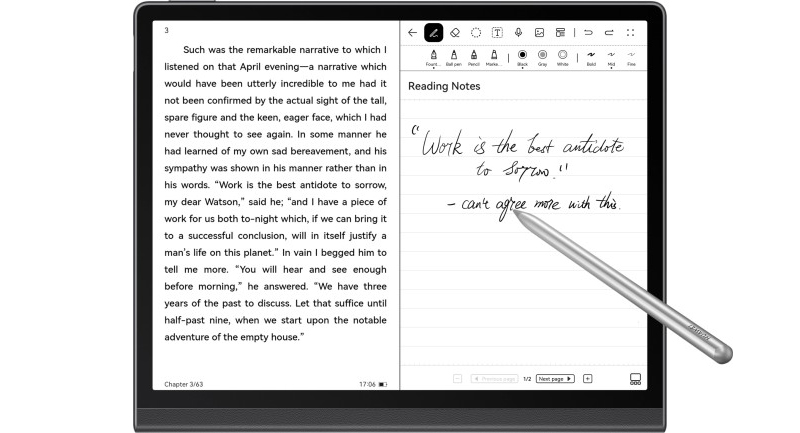Go to Next page of notes
Image resolution: width=800 pixels, height=433 pixels.
click(556, 379)
